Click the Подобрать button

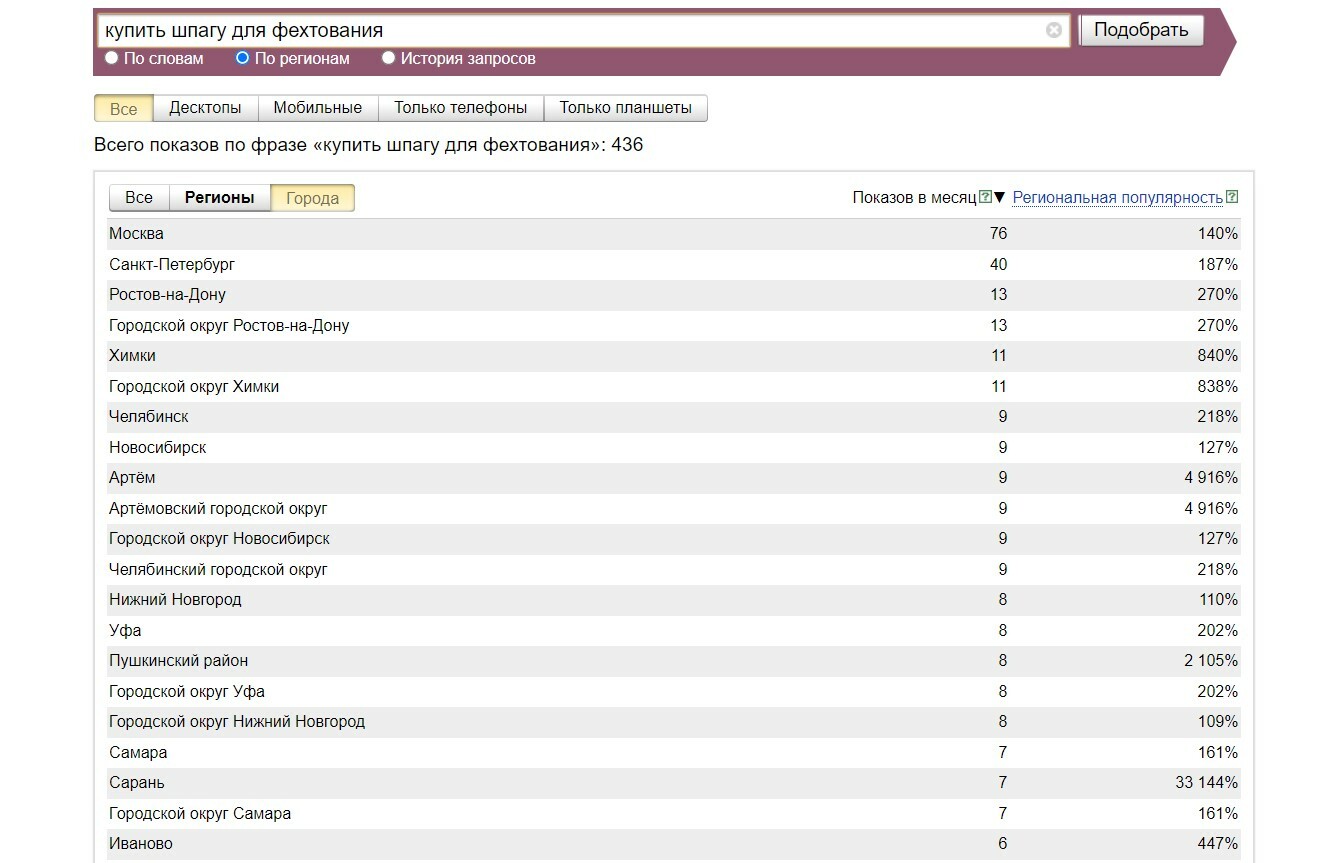click(1141, 30)
